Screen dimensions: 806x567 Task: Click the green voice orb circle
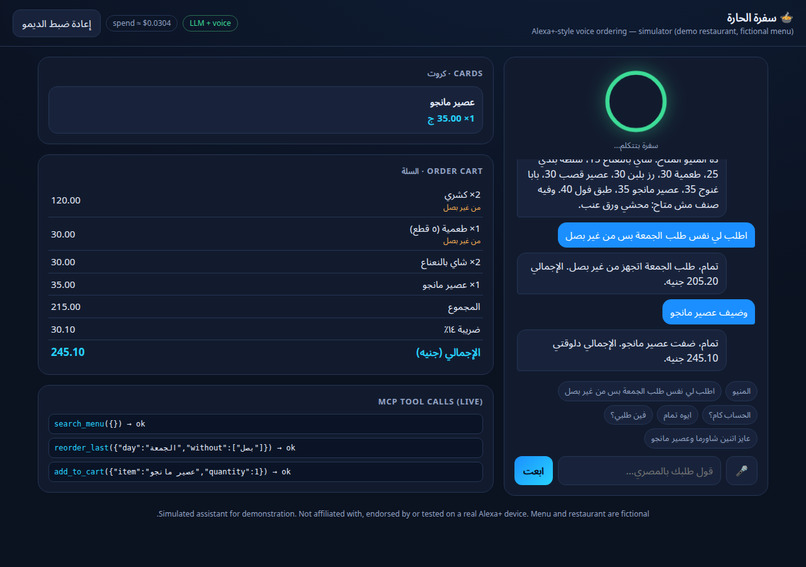coord(636,101)
